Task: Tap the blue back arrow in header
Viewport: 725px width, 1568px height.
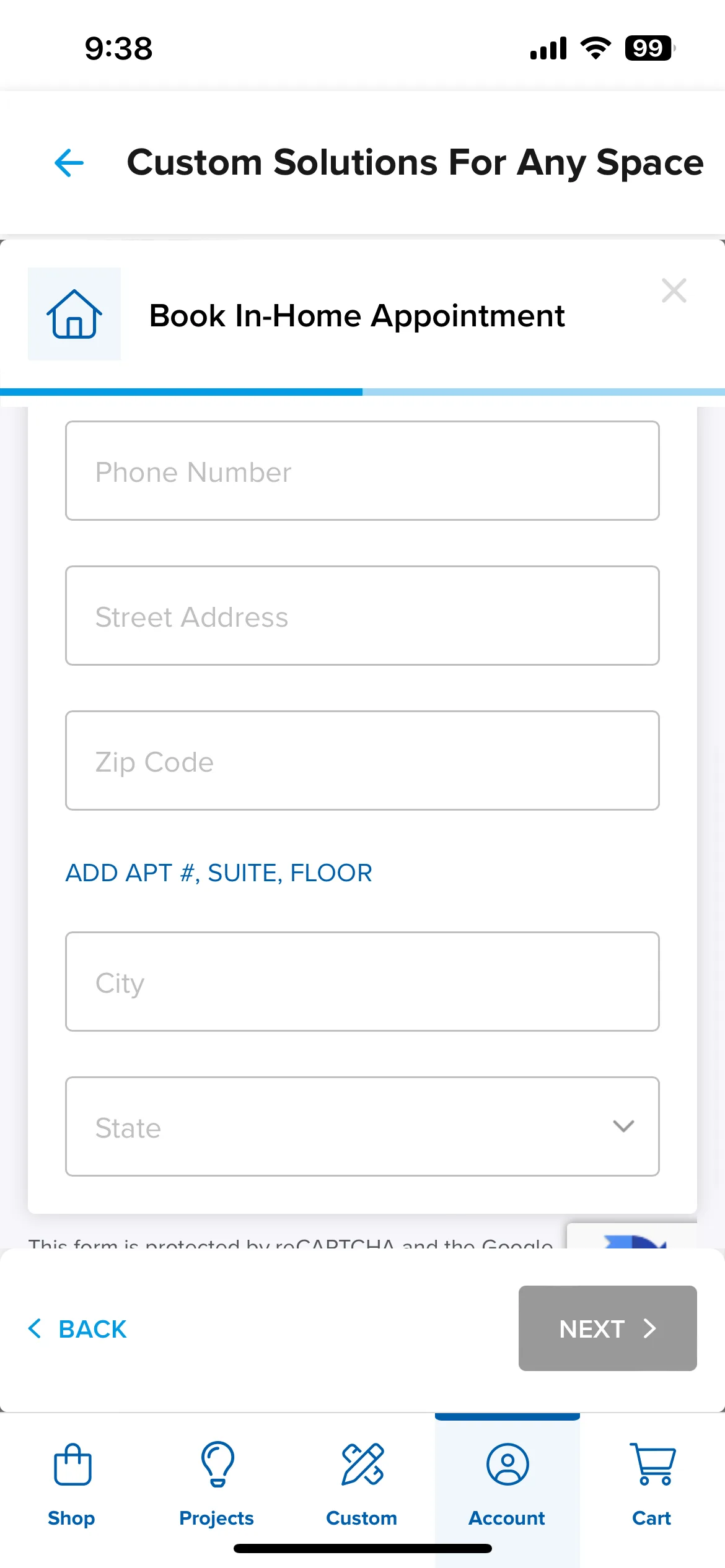Action: [69, 163]
